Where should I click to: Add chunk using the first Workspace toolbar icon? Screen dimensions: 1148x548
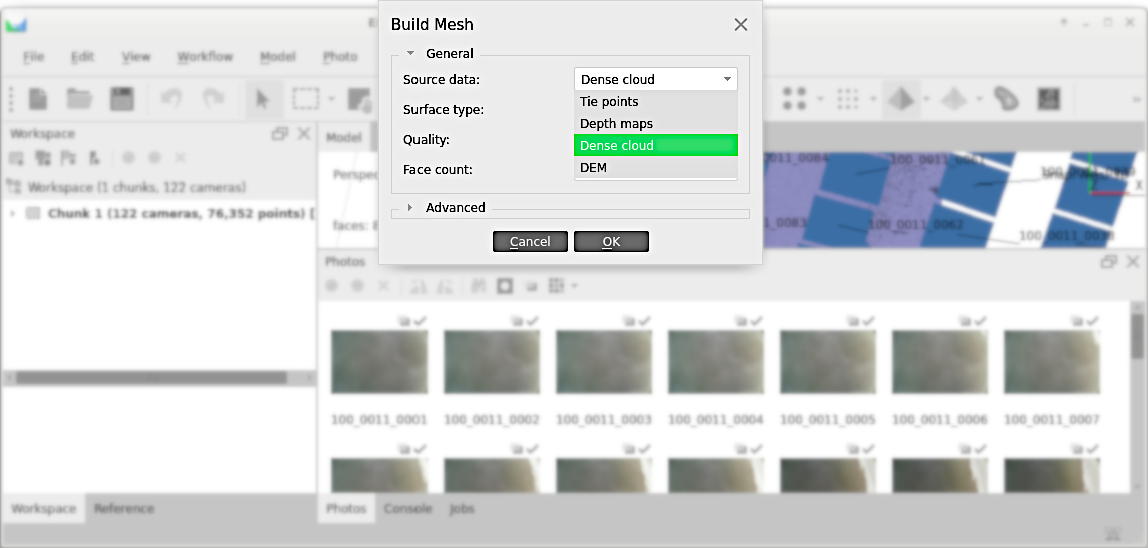(16, 158)
